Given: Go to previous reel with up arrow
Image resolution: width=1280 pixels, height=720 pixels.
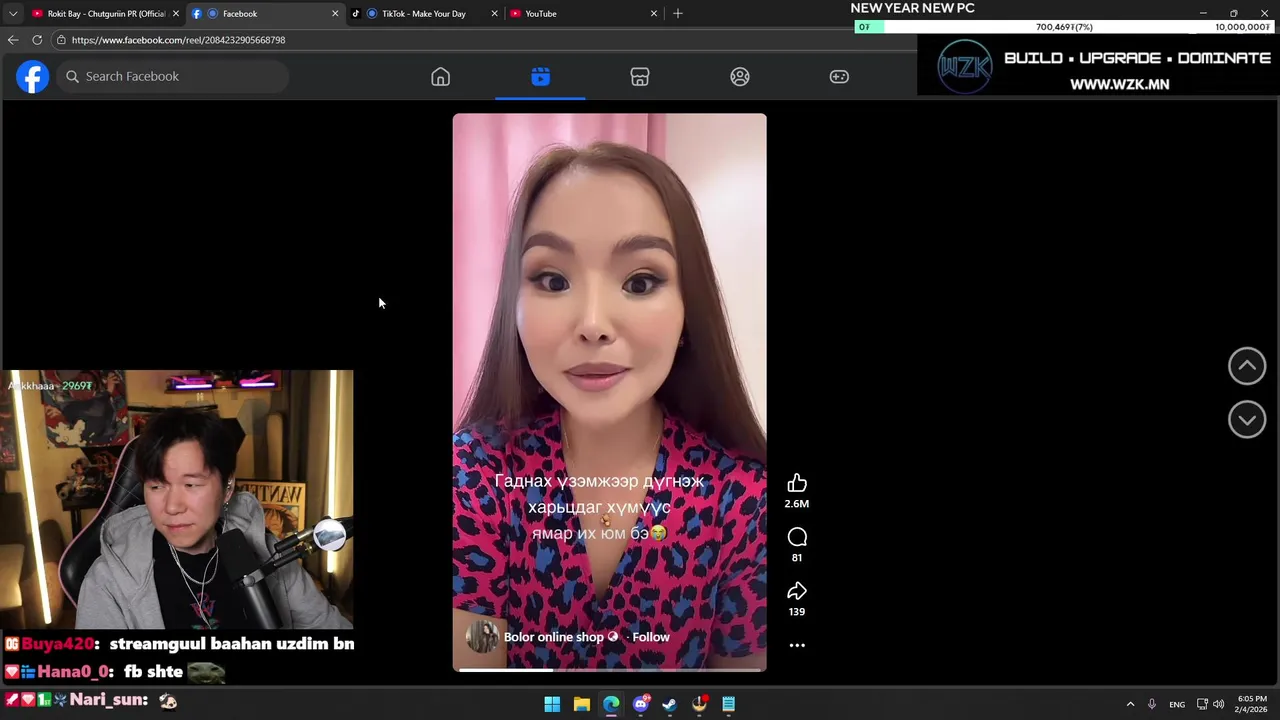Looking at the screenshot, I should (1247, 366).
